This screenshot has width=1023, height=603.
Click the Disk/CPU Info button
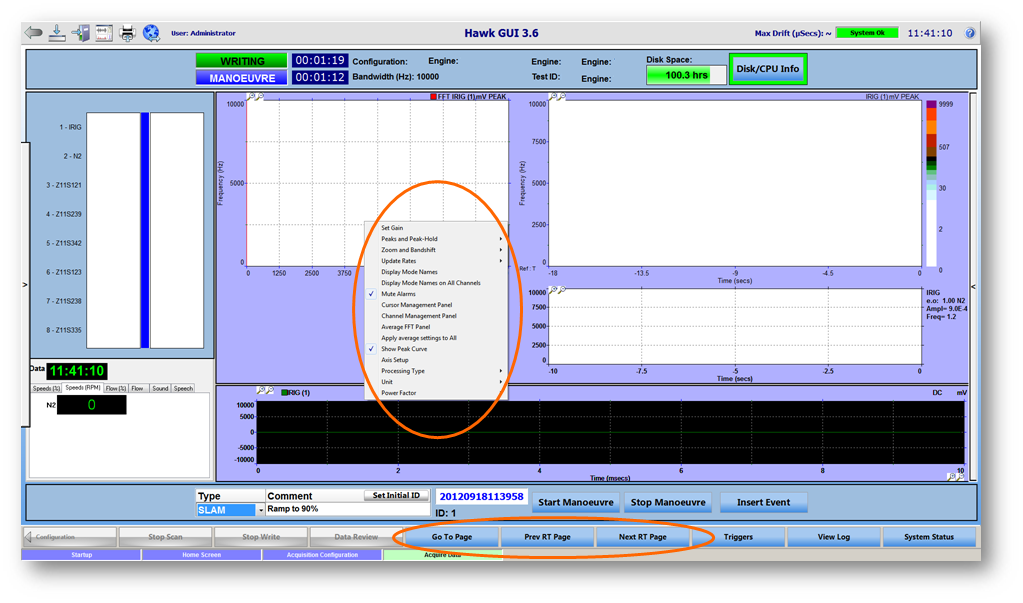point(768,69)
